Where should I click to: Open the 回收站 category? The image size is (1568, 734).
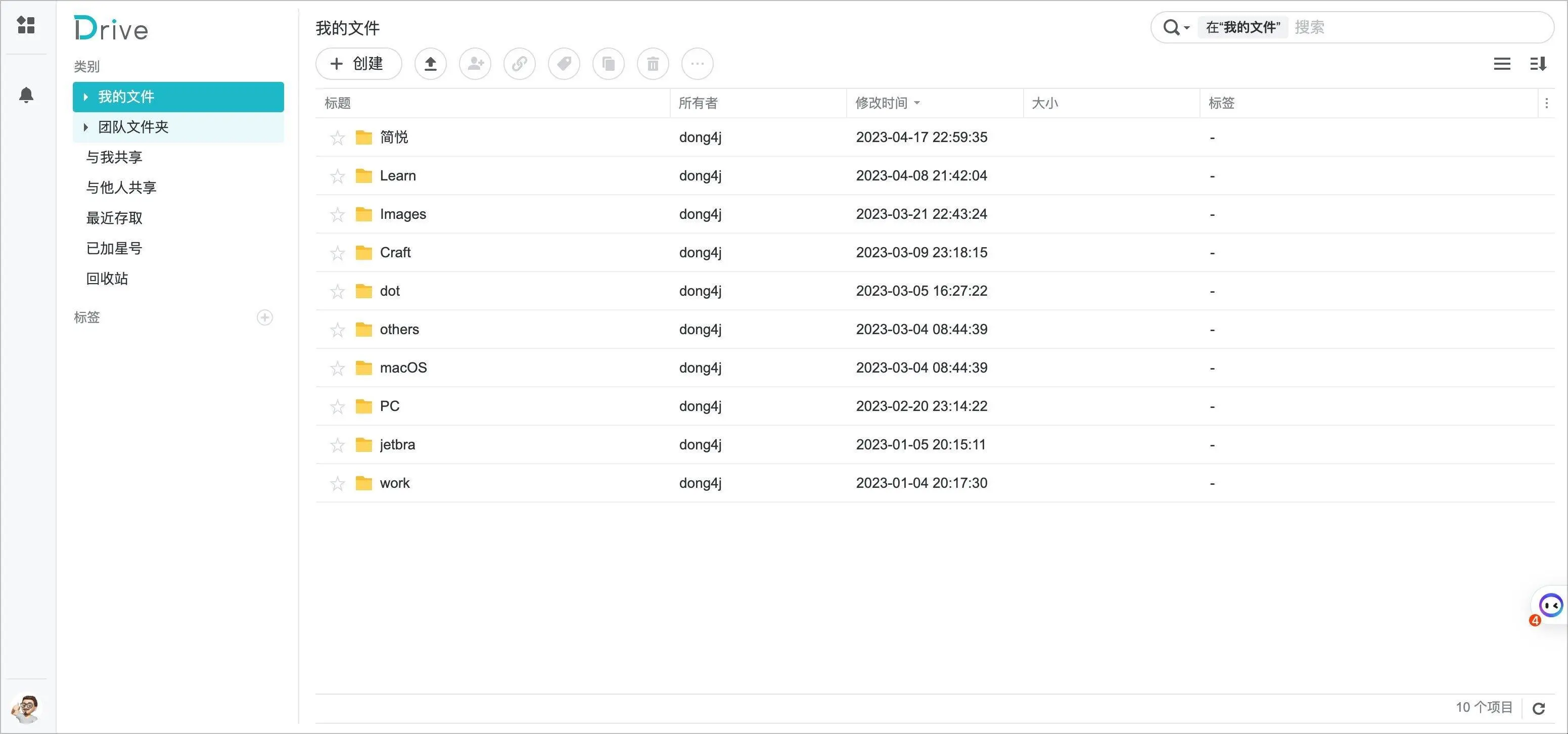[107, 279]
